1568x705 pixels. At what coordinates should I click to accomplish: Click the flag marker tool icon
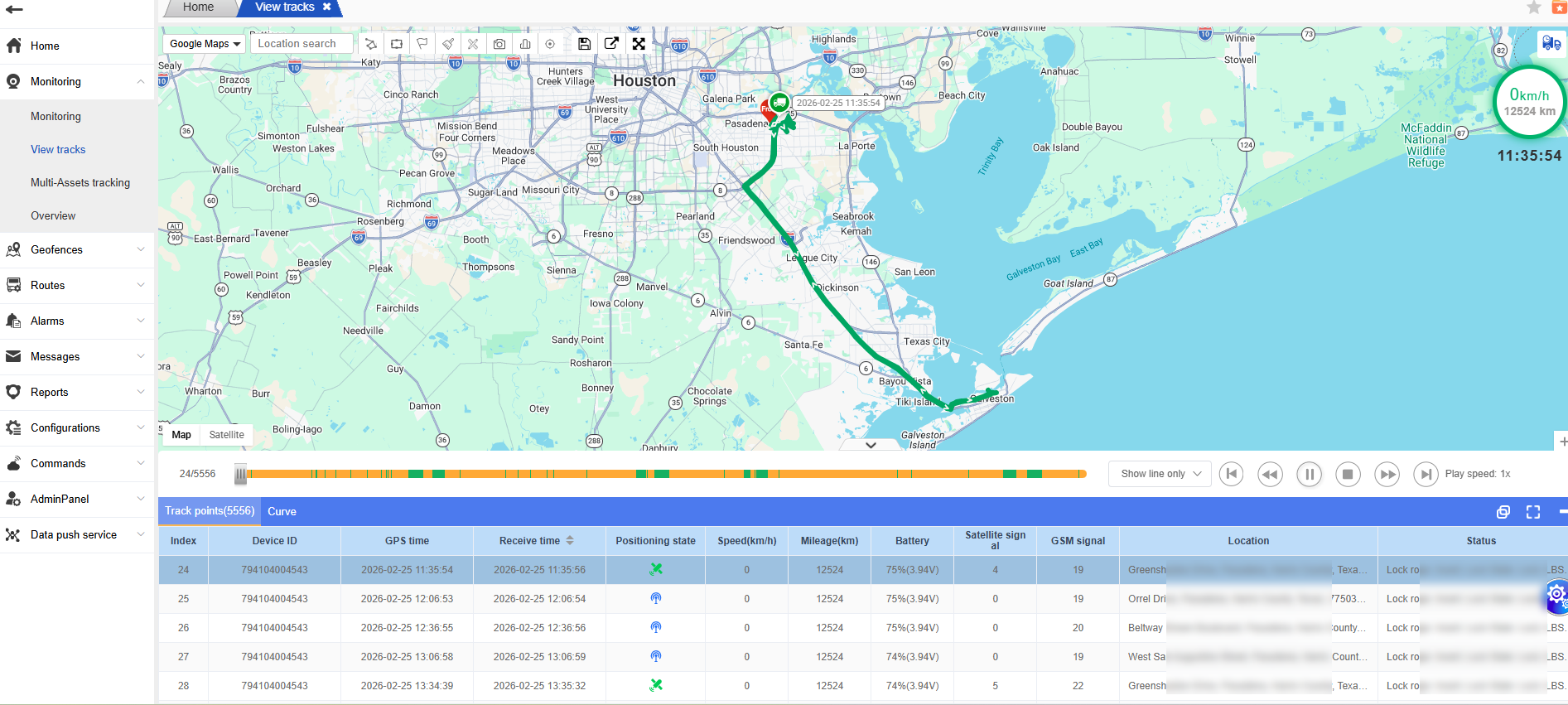(422, 44)
